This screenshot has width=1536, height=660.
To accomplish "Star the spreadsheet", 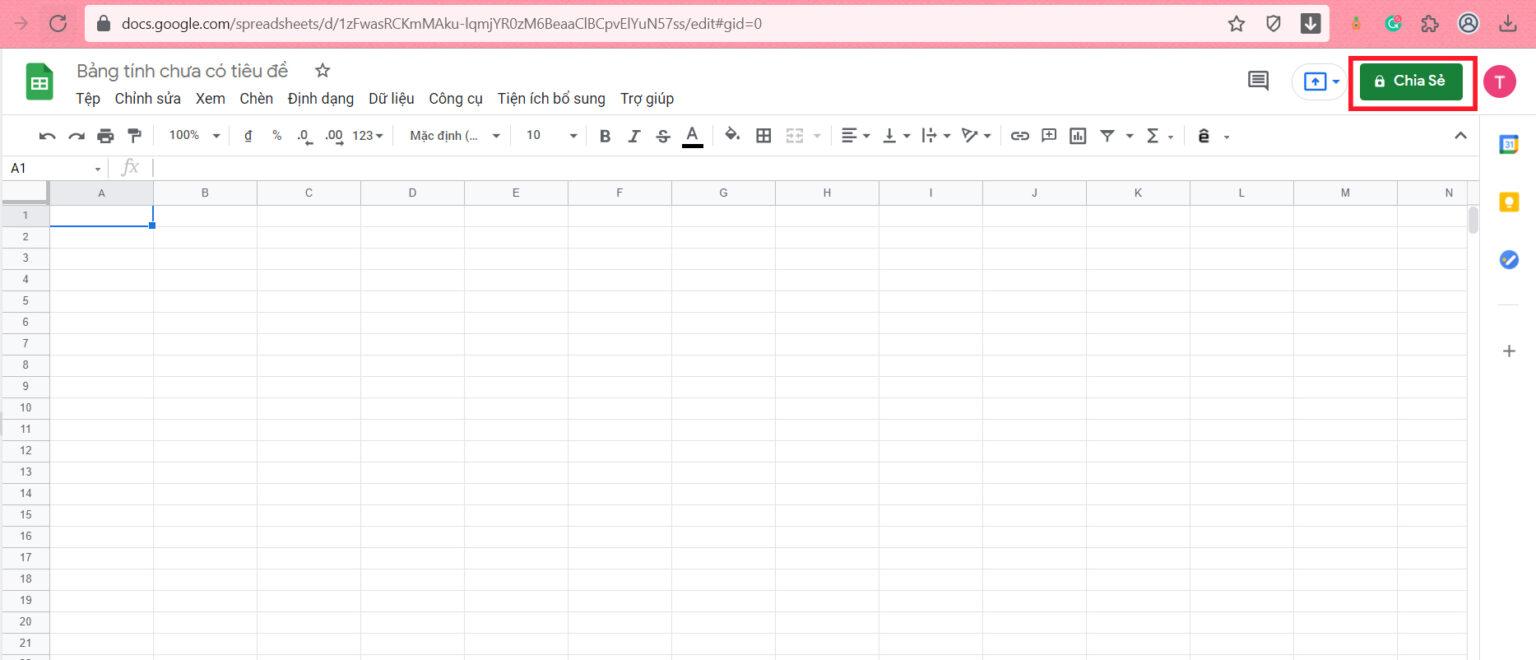I will 322,70.
